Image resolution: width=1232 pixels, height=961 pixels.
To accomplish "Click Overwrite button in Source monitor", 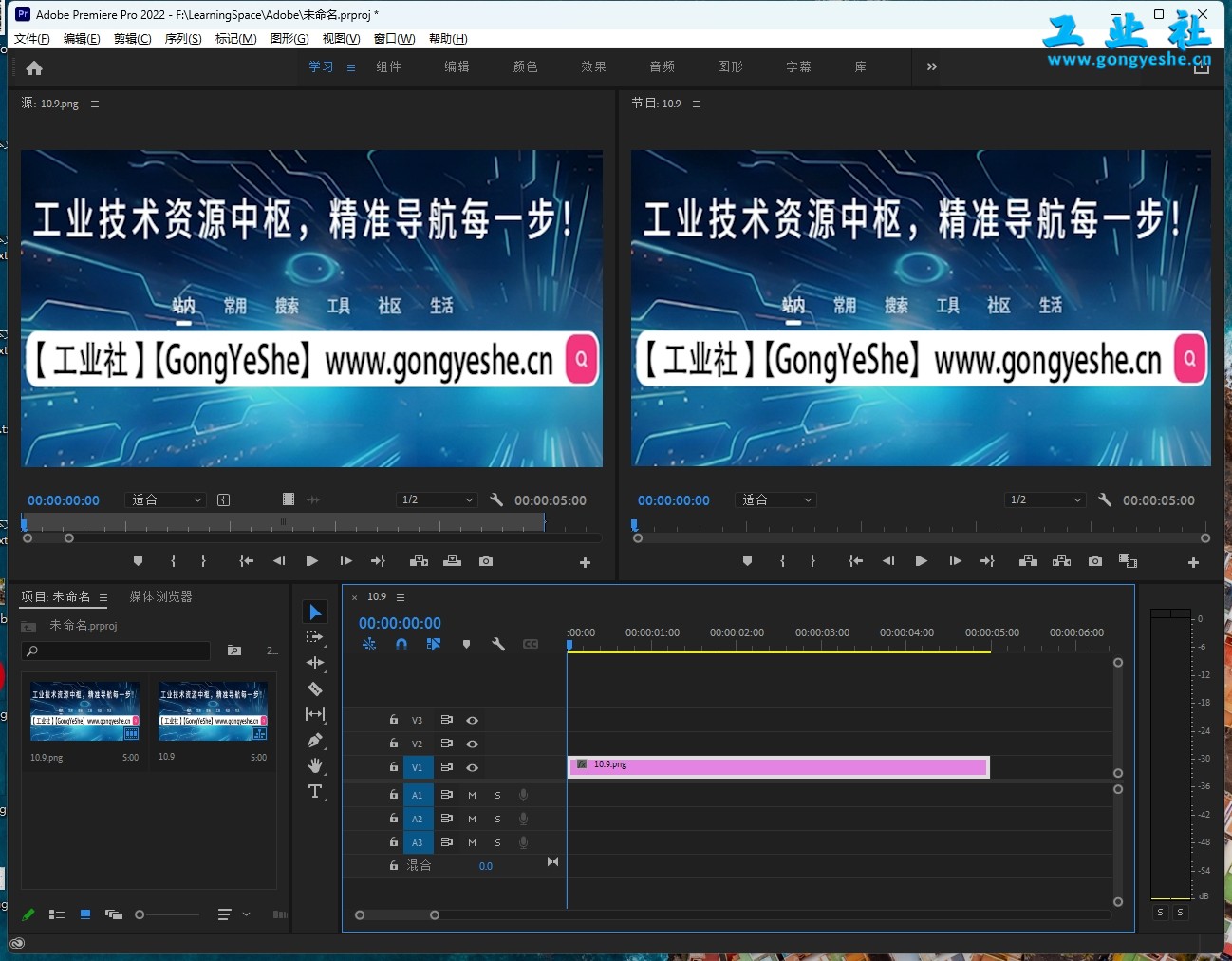I will [453, 561].
